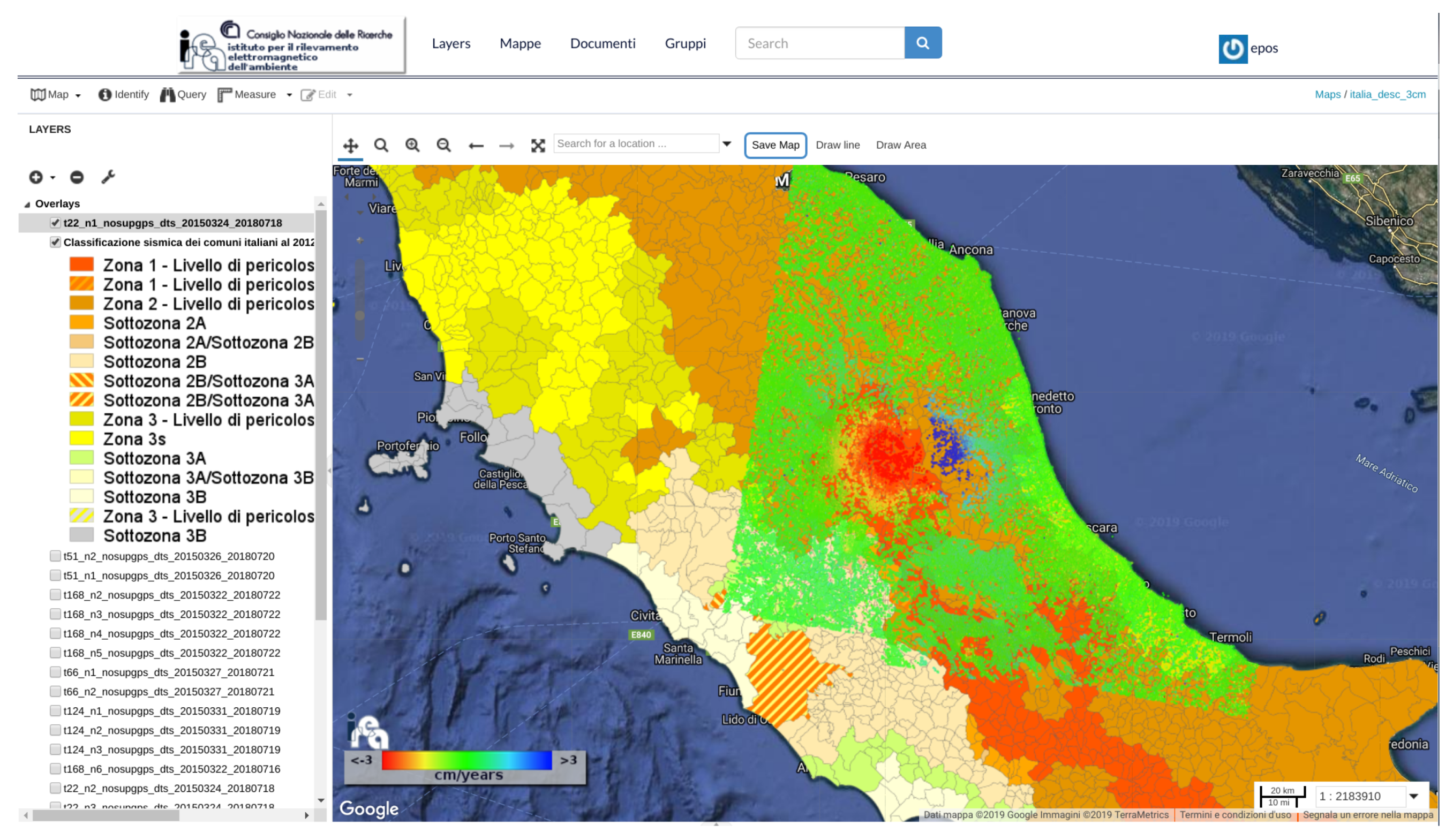This screenshot has width=1453, height=840.
Task: Open the Measure tool dropdown arrow
Action: tap(289, 95)
